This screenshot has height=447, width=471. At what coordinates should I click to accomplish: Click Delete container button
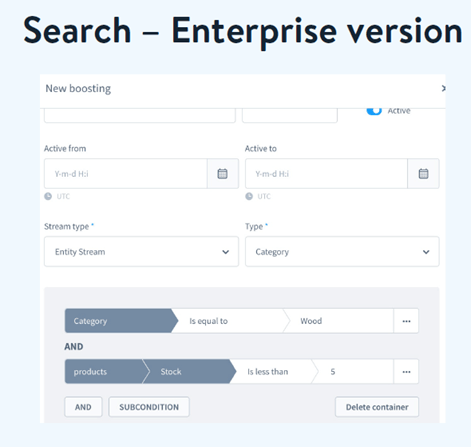coord(377,407)
